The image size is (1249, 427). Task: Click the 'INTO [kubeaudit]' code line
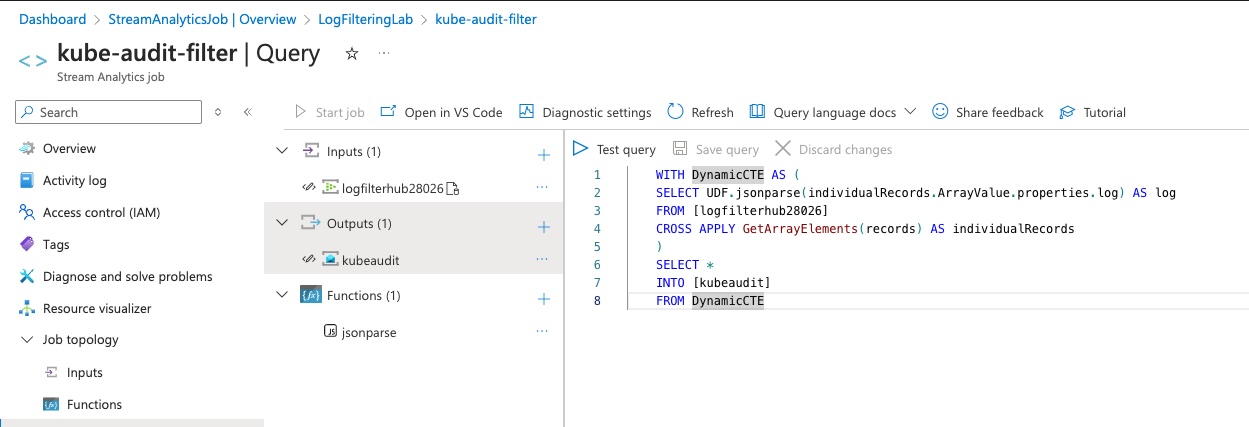pyautogui.click(x=713, y=283)
